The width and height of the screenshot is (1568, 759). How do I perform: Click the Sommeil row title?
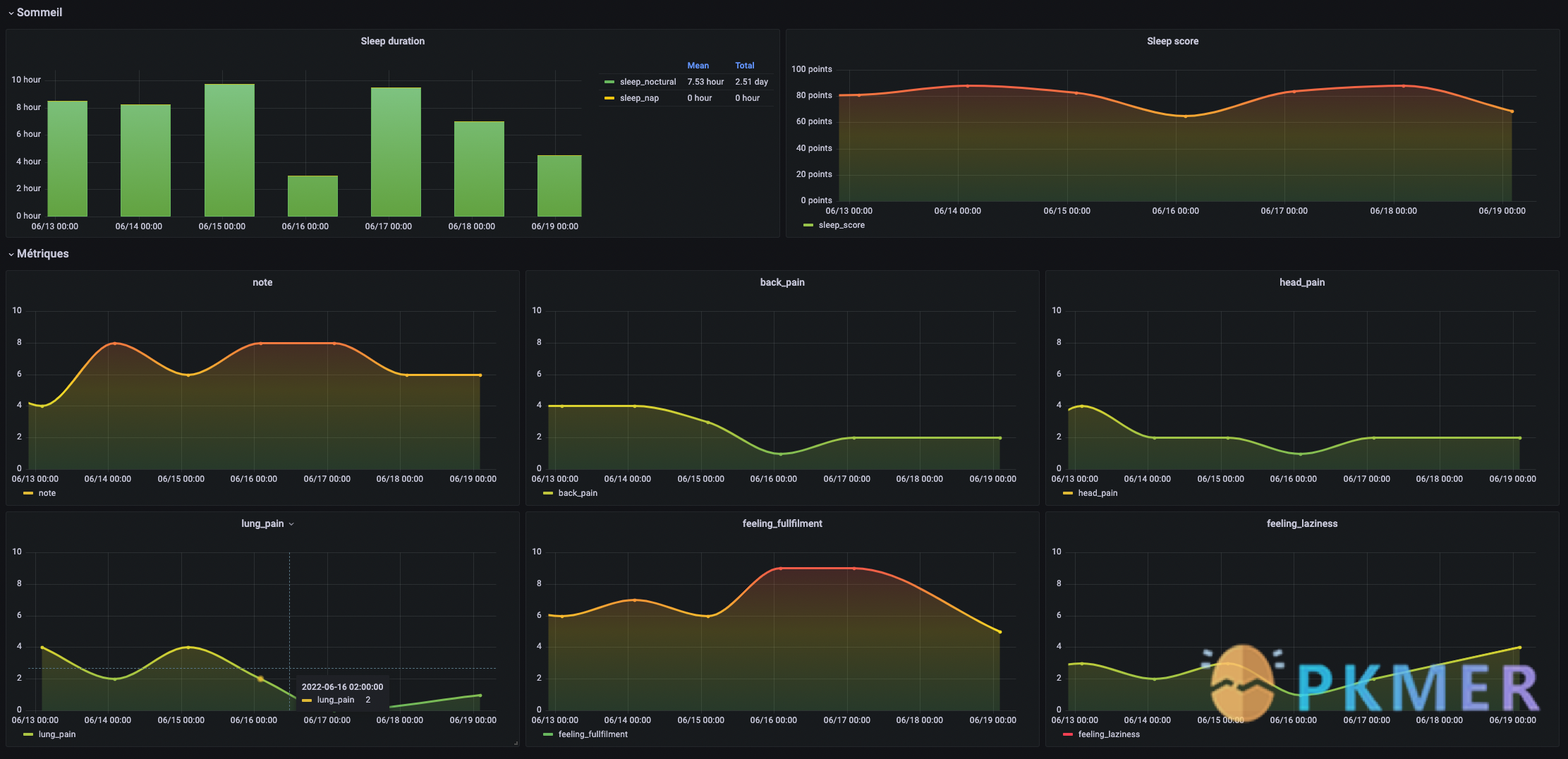tap(39, 12)
